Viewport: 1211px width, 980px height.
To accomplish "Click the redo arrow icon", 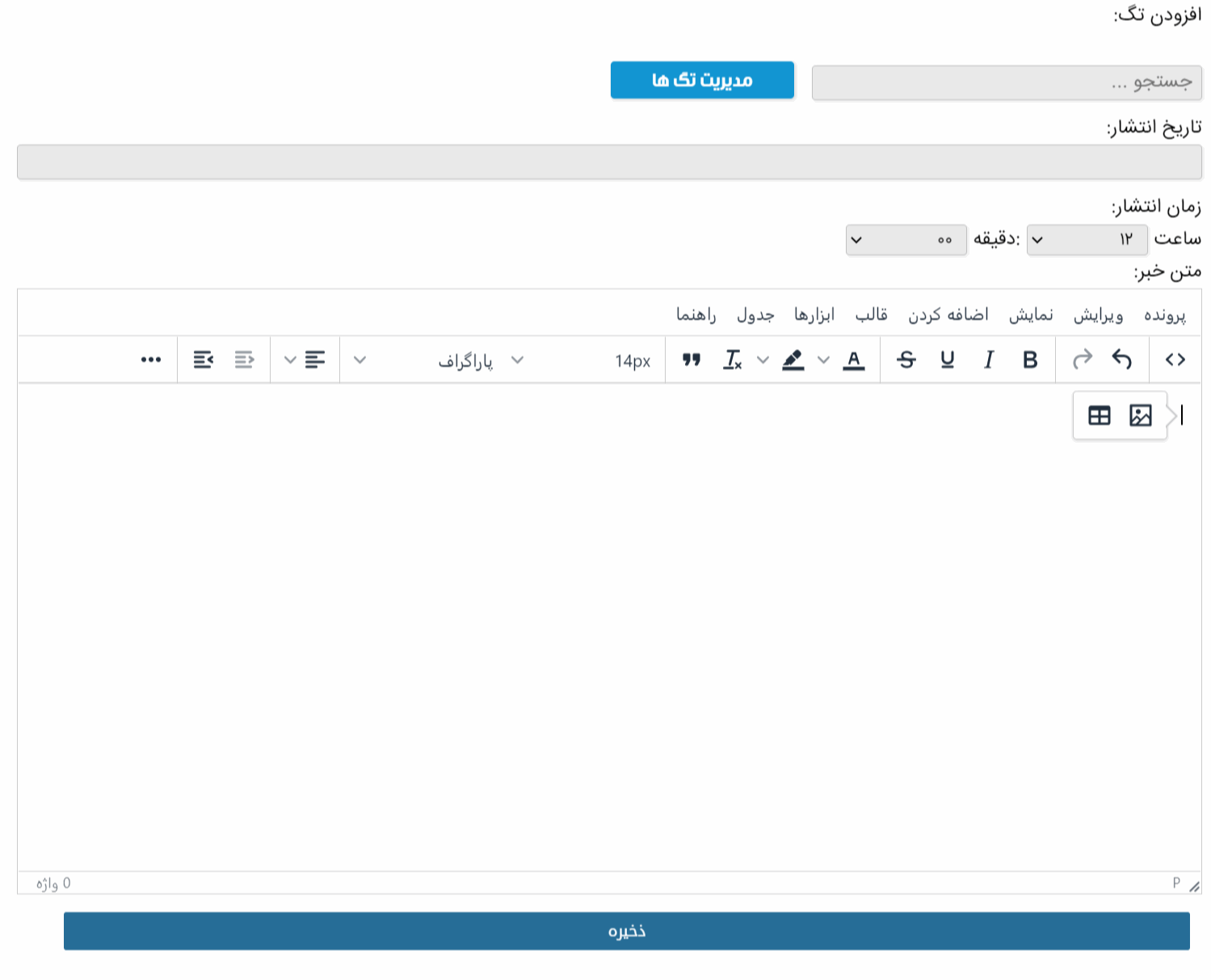I will [x=1082, y=360].
